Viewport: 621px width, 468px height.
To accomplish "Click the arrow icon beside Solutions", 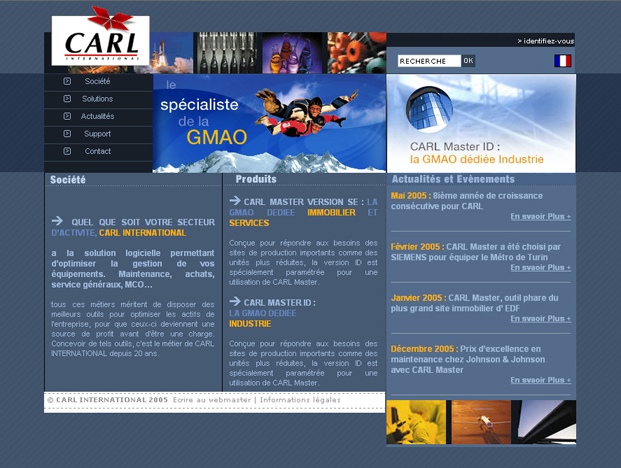I will tap(67, 99).
